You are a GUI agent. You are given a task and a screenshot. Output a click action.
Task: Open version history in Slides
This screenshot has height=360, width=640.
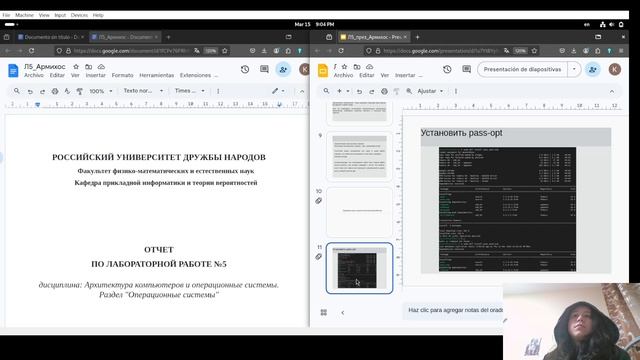click(x=447, y=69)
